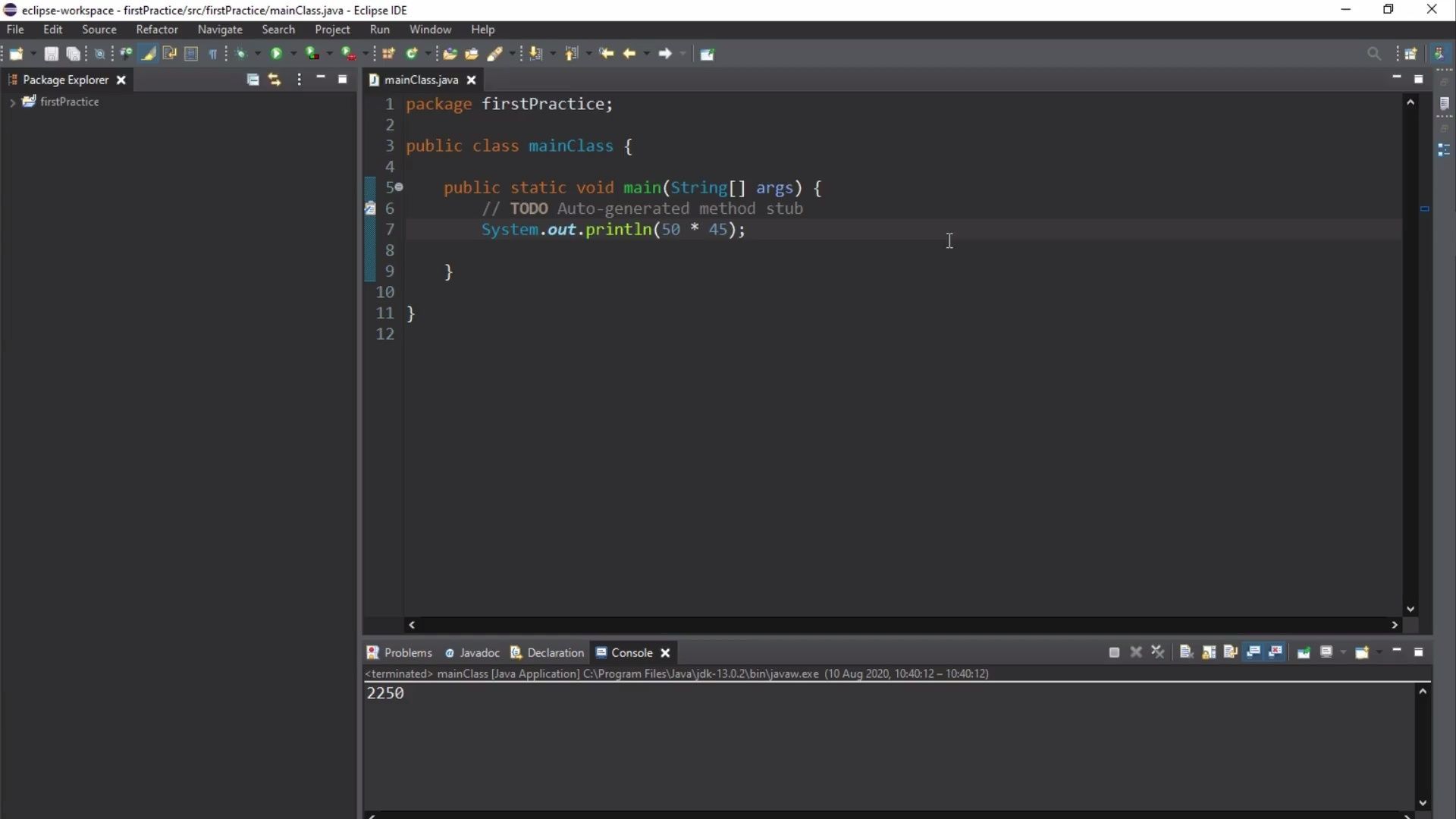Viewport: 1456px width, 819px height.
Task: Toggle Scroll Lock in Console toolbar
Action: point(1209,652)
